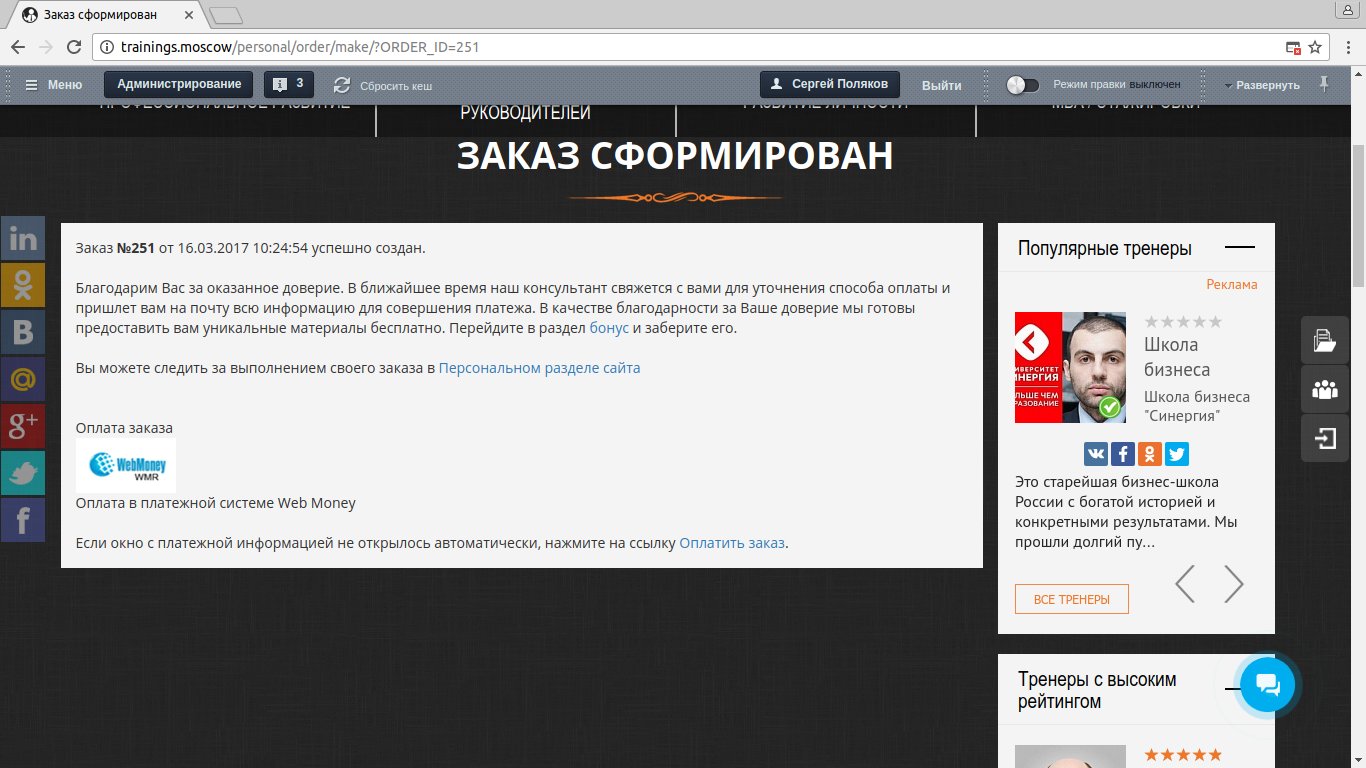Open Chrome three-dot menu
This screenshot has height=768, width=1366.
pyautogui.click(x=1347, y=47)
